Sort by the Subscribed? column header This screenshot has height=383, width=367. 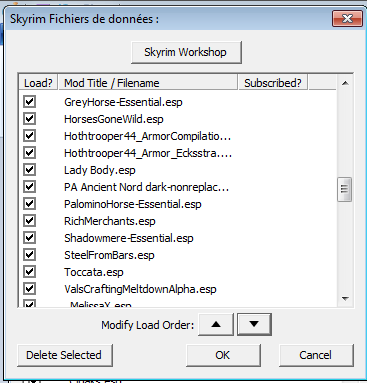[x=273, y=83]
